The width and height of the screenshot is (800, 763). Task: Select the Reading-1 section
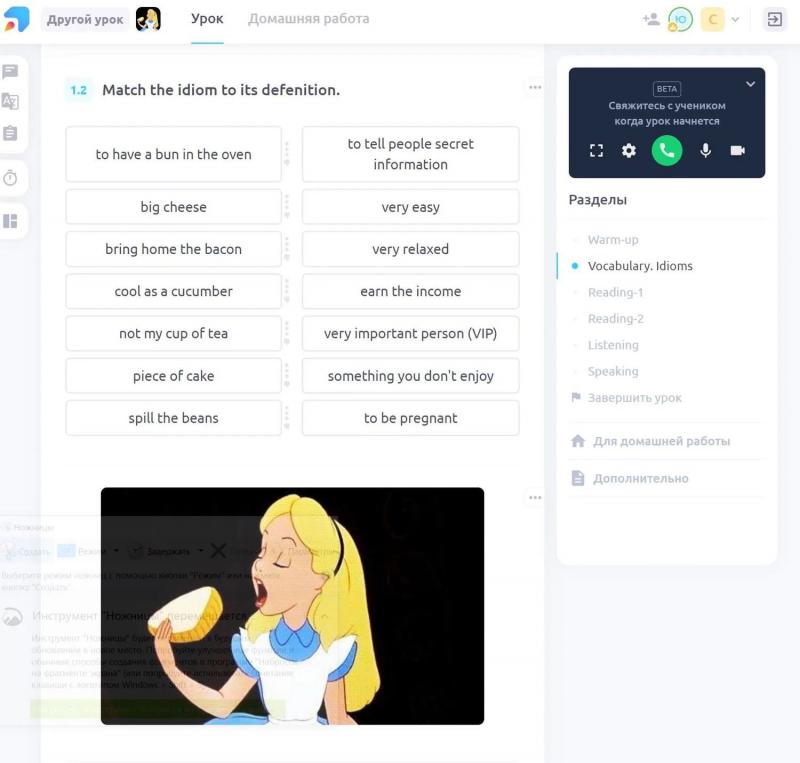[615, 292]
